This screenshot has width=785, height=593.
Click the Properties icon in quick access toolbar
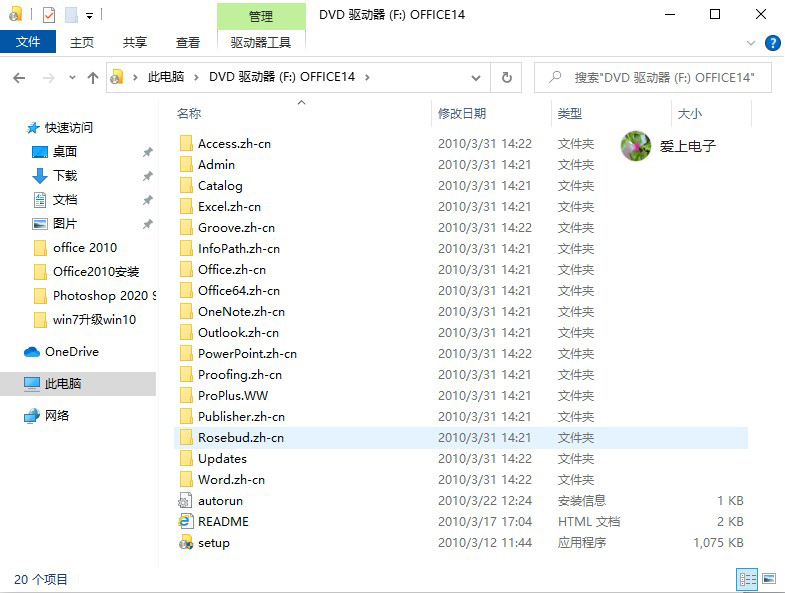49,15
